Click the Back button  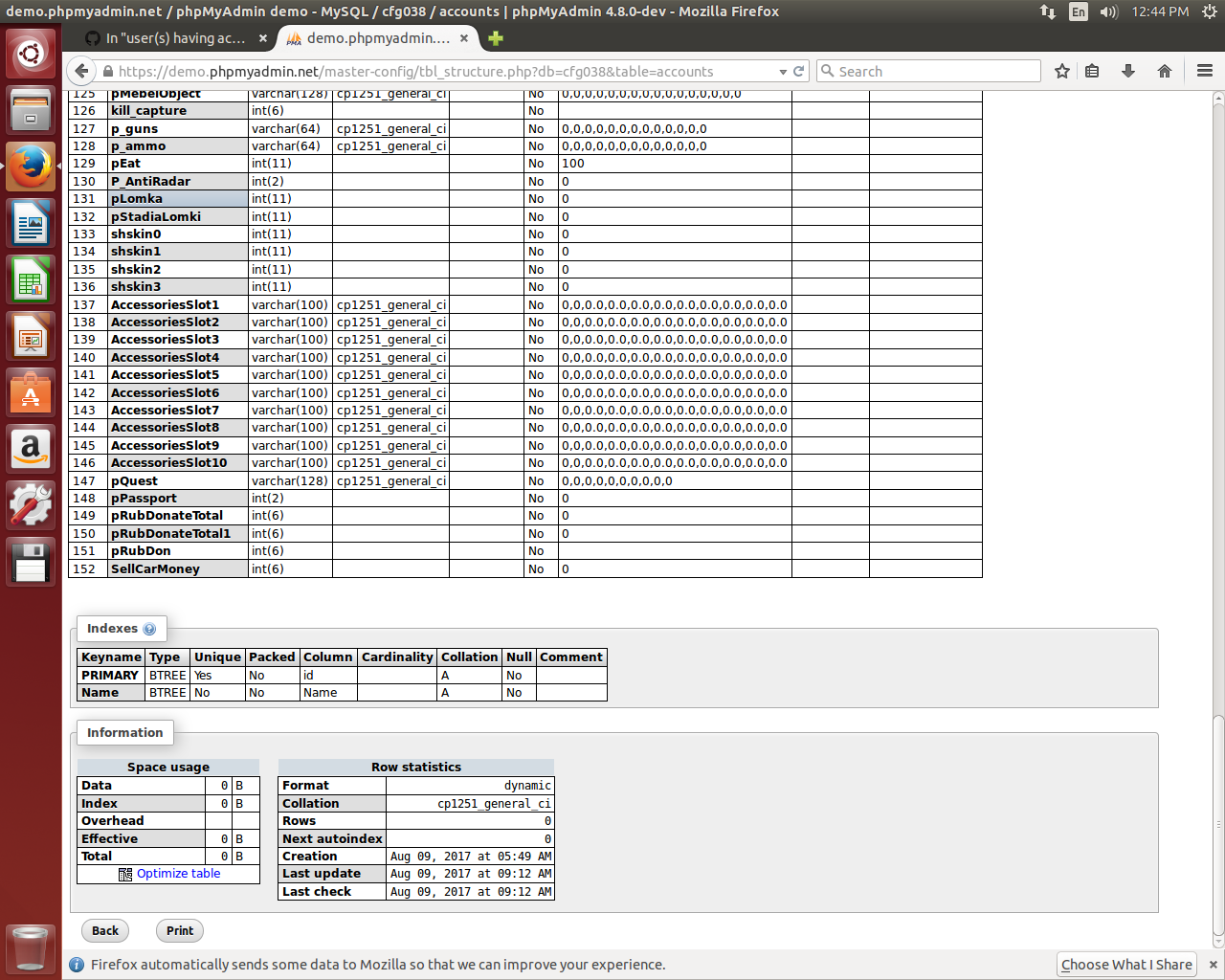[x=105, y=930]
